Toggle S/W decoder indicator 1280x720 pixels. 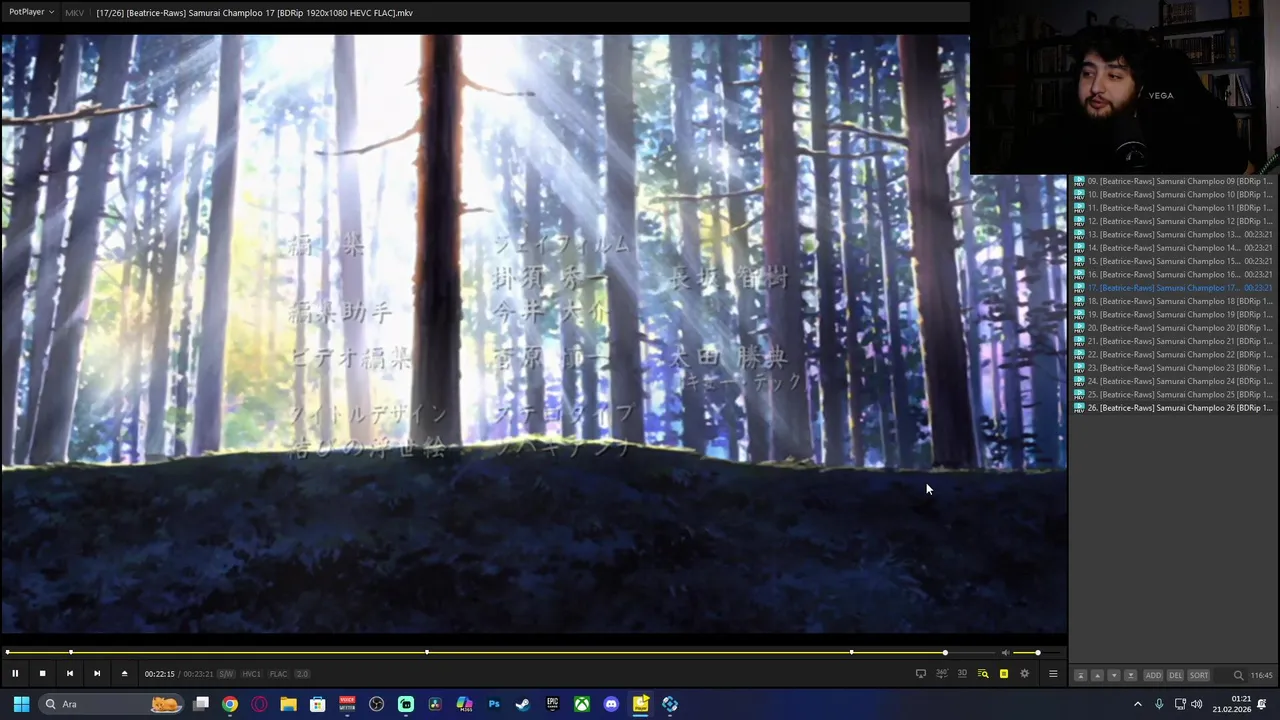click(226, 674)
